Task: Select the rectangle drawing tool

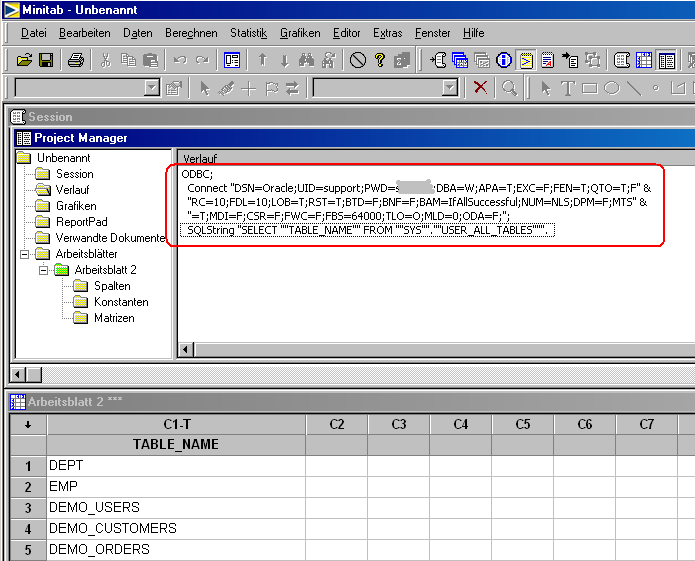Action: [x=590, y=88]
